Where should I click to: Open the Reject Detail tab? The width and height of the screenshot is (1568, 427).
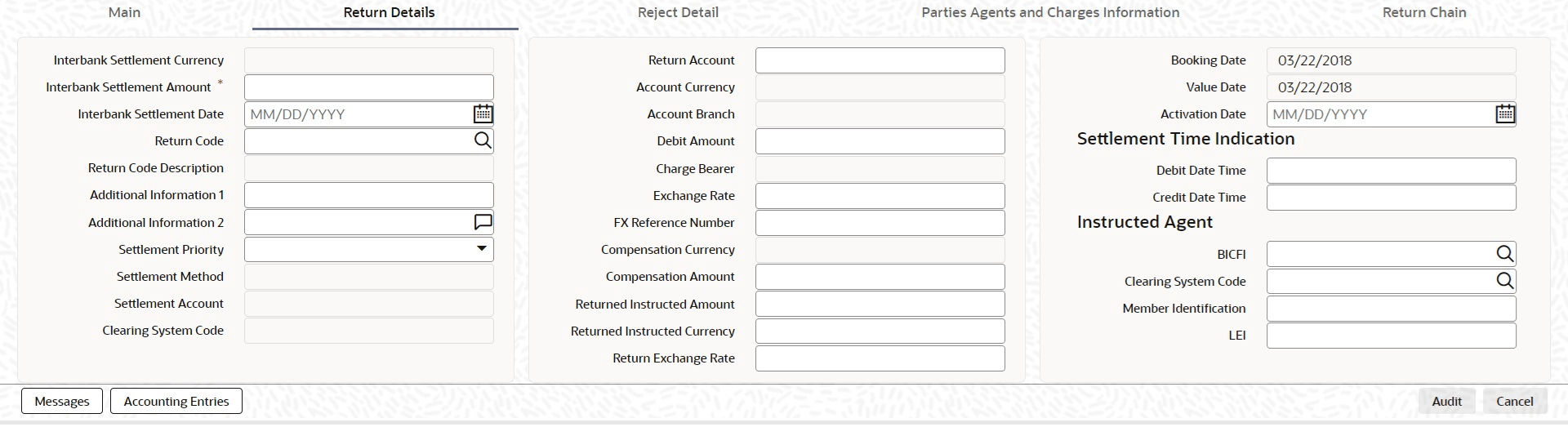(x=678, y=12)
